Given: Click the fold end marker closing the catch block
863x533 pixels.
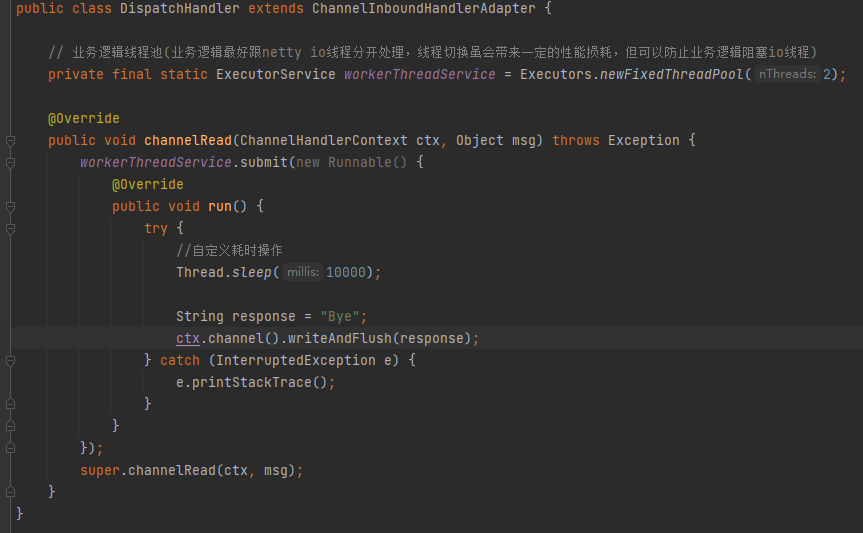Looking at the screenshot, I should pos(10,404).
